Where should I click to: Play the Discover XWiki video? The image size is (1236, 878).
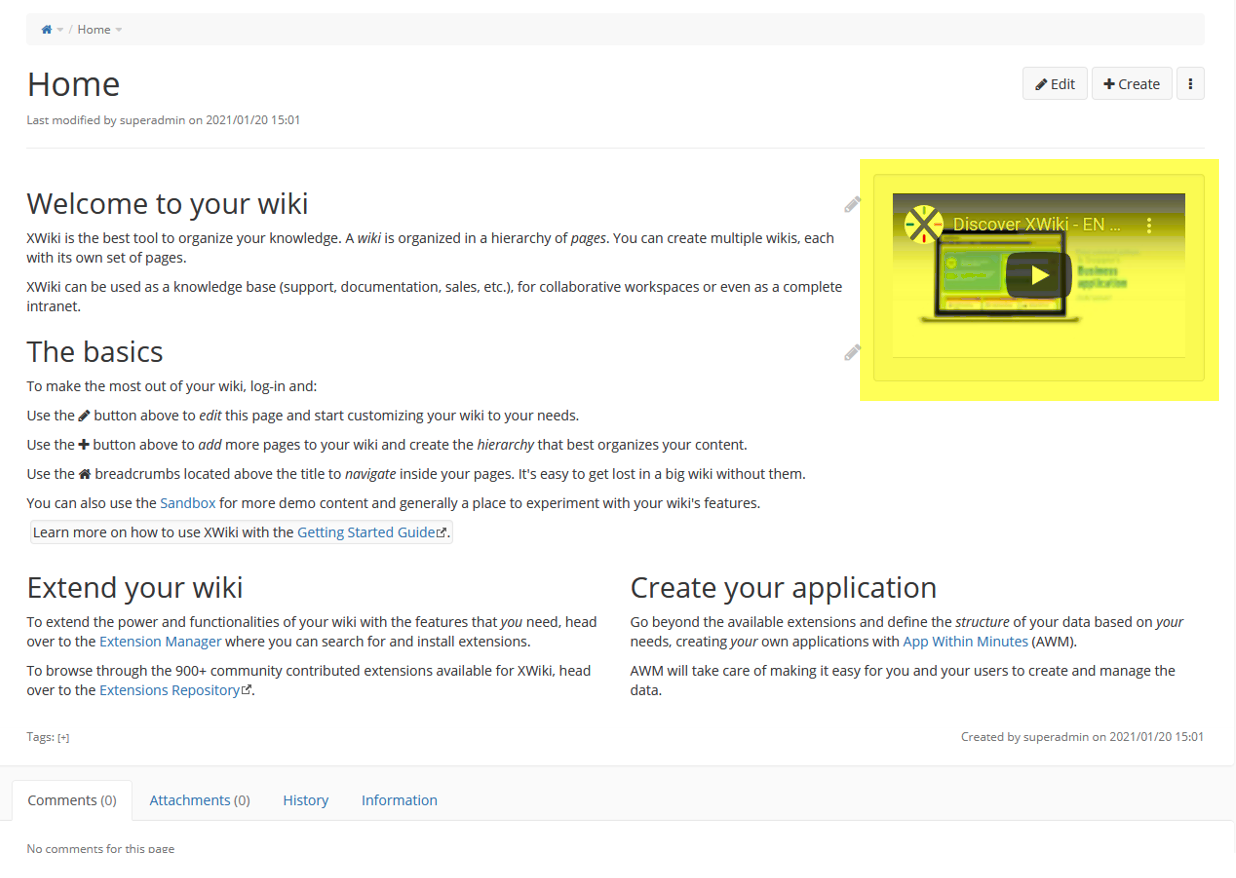click(1039, 275)
